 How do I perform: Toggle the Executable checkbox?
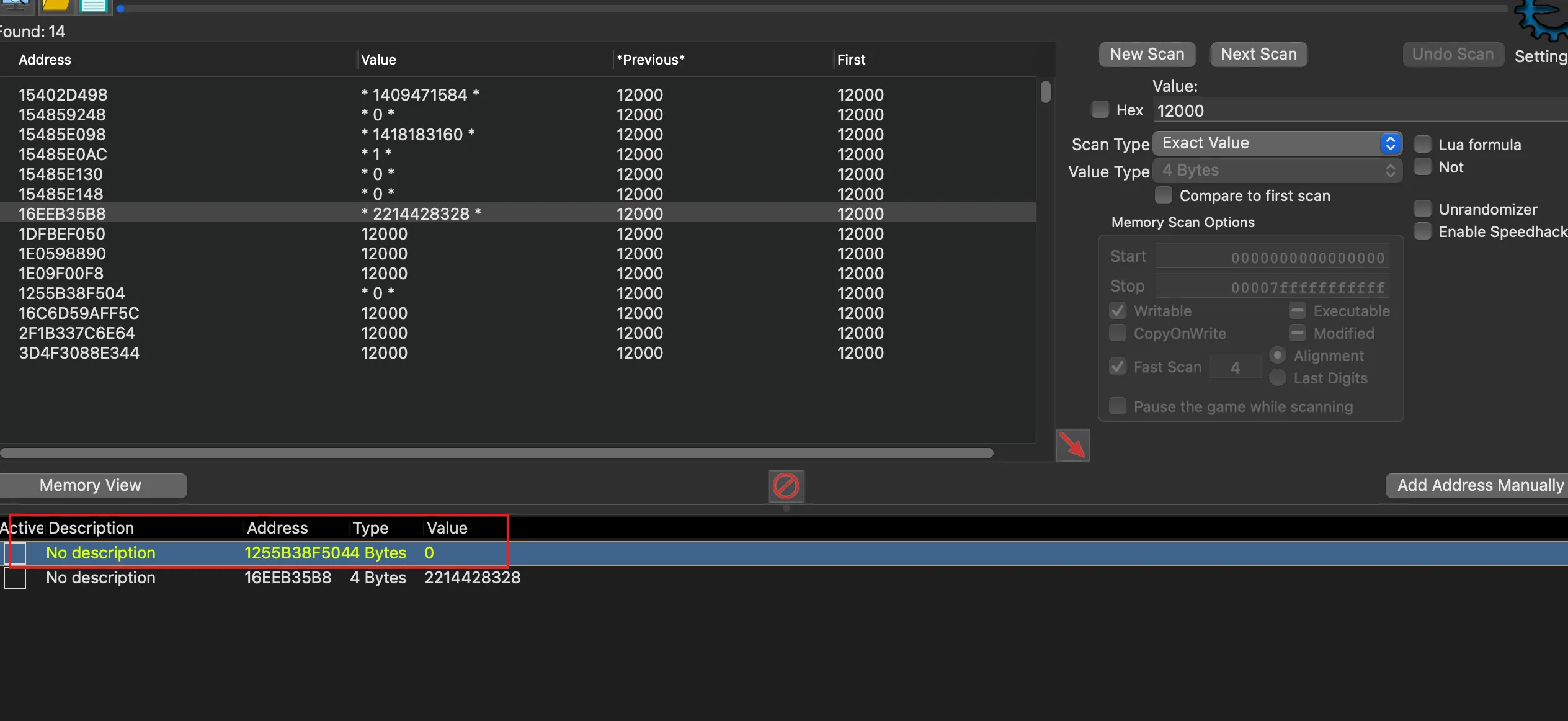[1298, 310]
